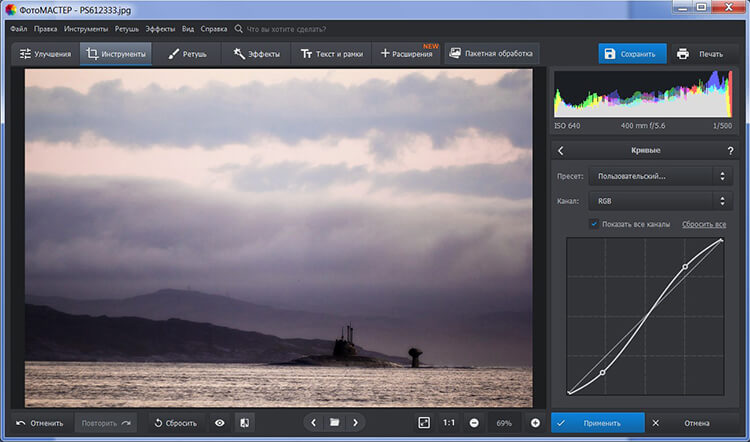The width and height of the screenshot is (750, 442).
Task: Click the zoom-in plus icon
Action: (535, 423)
